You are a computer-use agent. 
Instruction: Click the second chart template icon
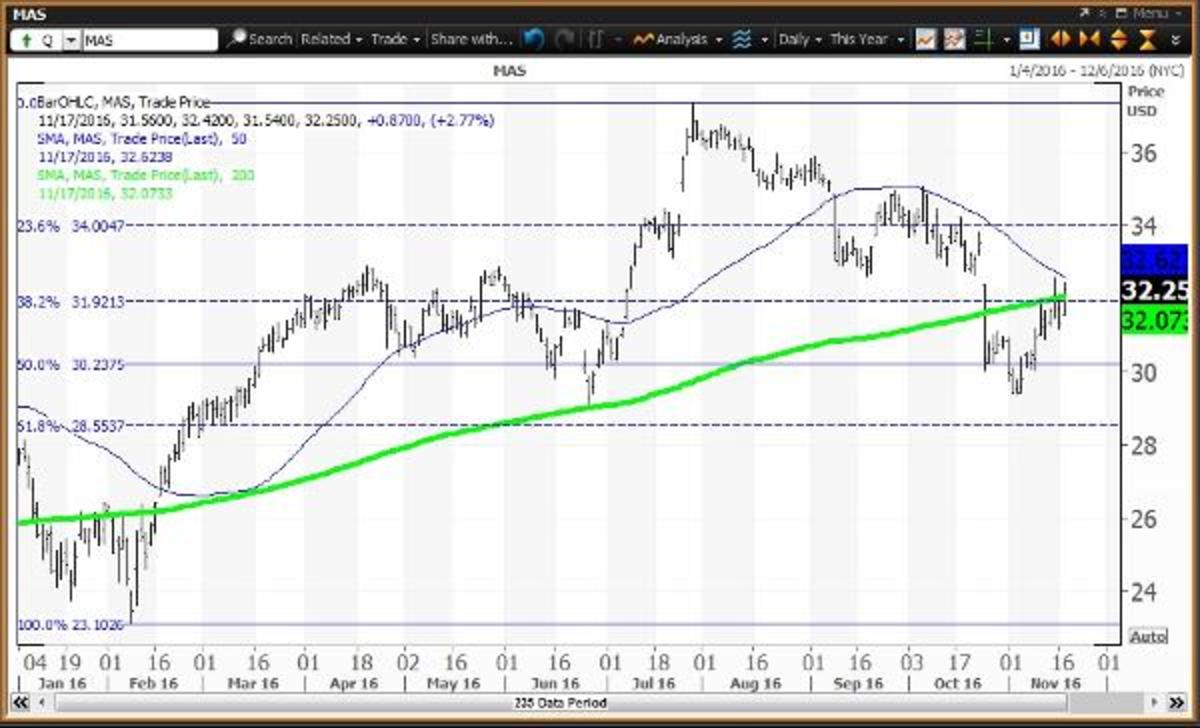[x=955, y=39]
